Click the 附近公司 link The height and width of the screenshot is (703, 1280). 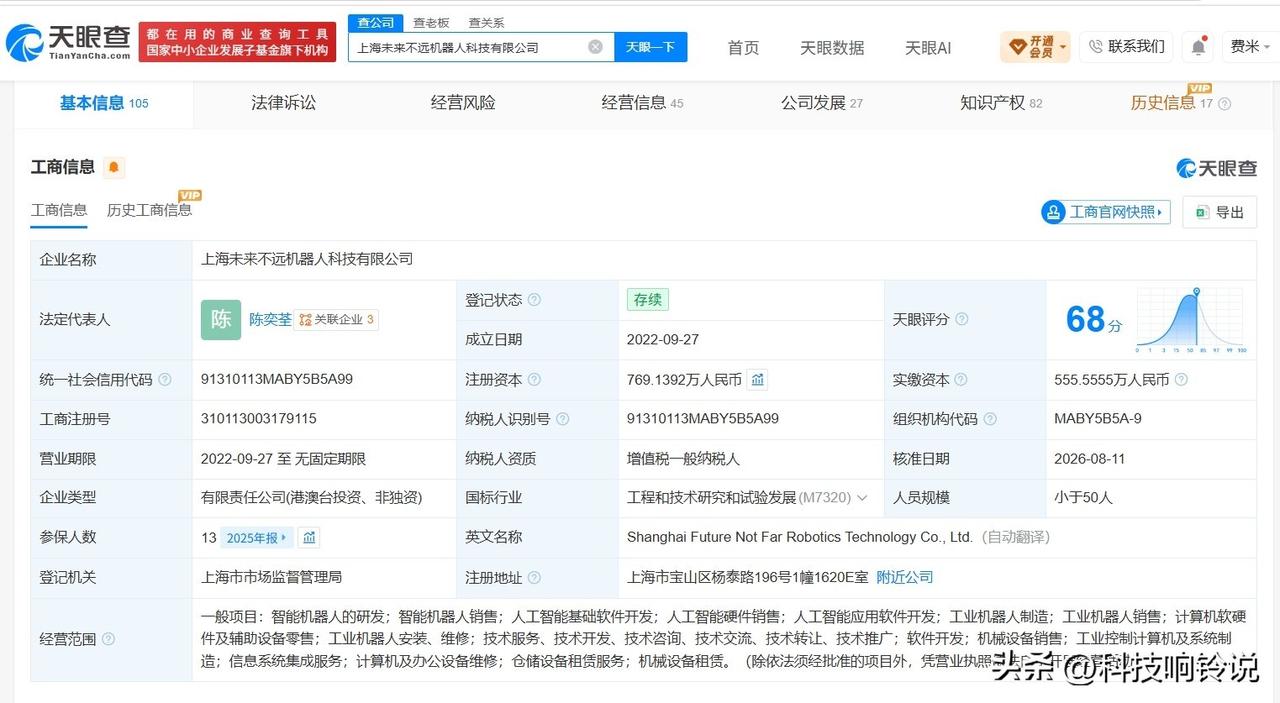pyautogui.click(x=904, y=577)
